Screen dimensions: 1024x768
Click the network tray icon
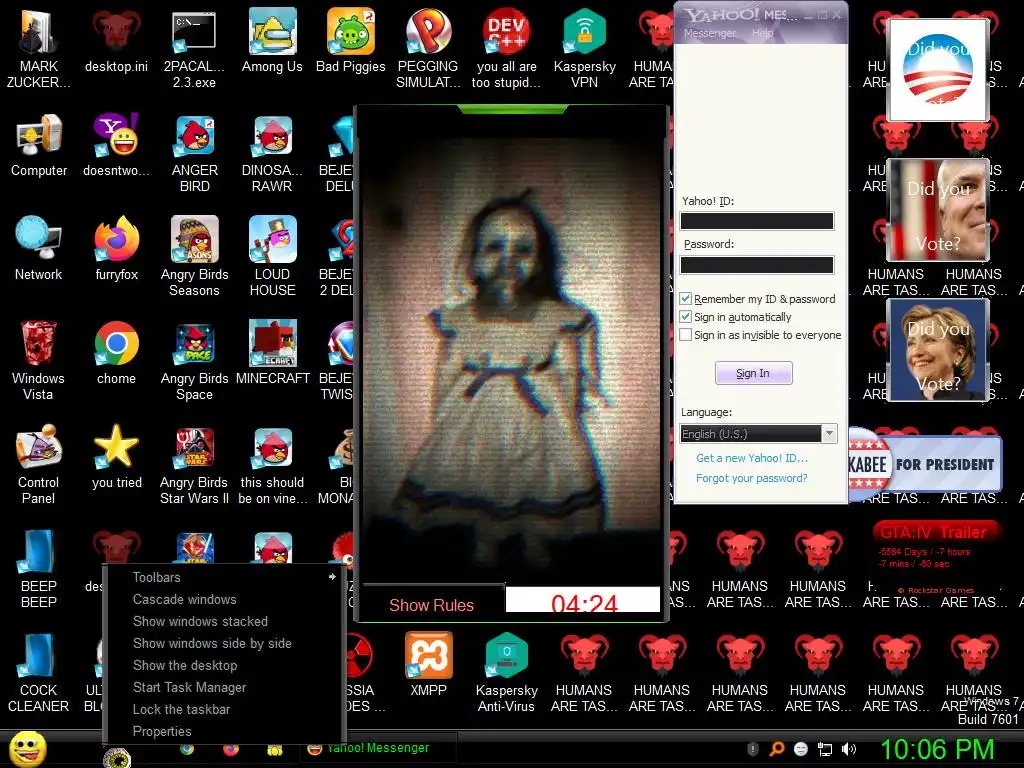[825, 749]
